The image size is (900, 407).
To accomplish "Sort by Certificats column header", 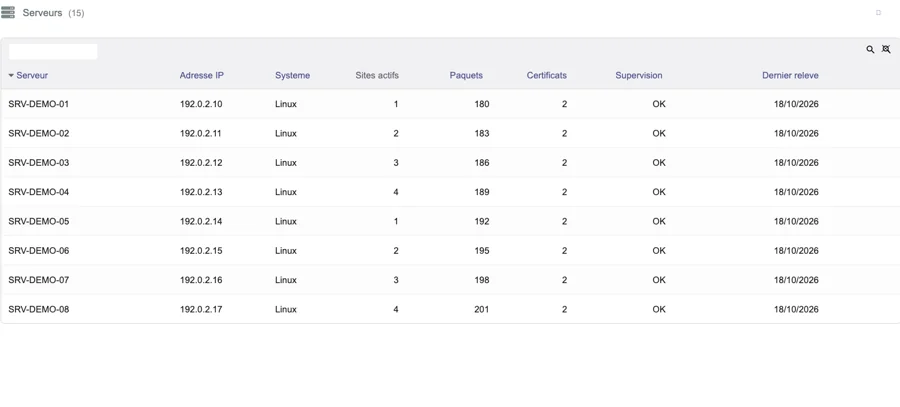I will point(546,75).
